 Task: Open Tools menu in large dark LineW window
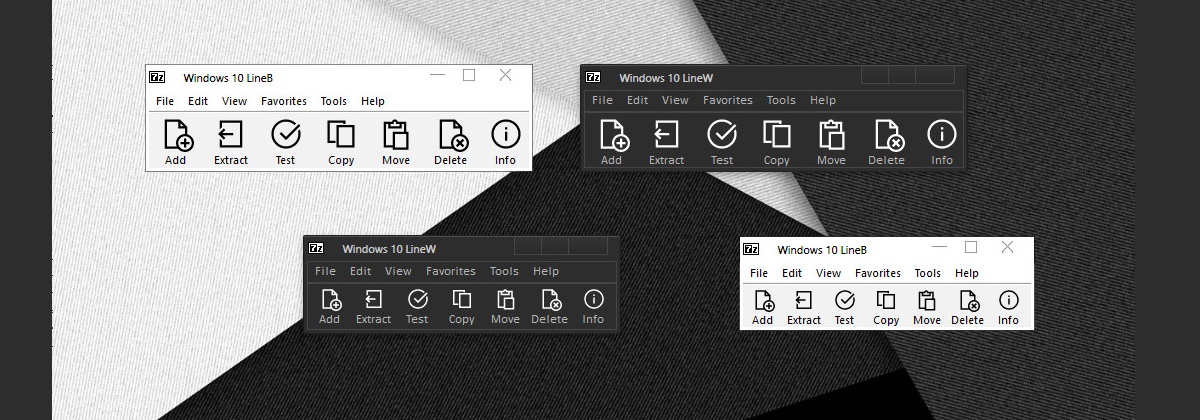(x=781, y=100)
